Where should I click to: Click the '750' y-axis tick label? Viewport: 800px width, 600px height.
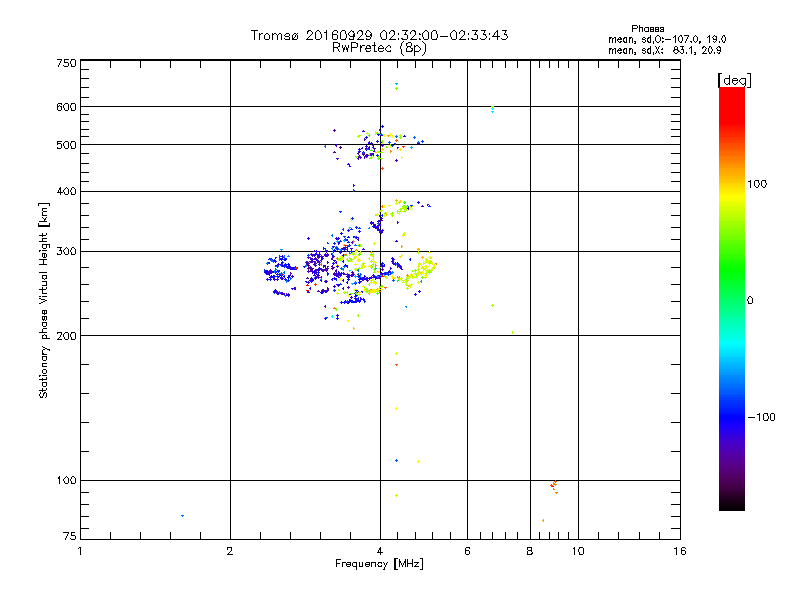coord(66,63)
